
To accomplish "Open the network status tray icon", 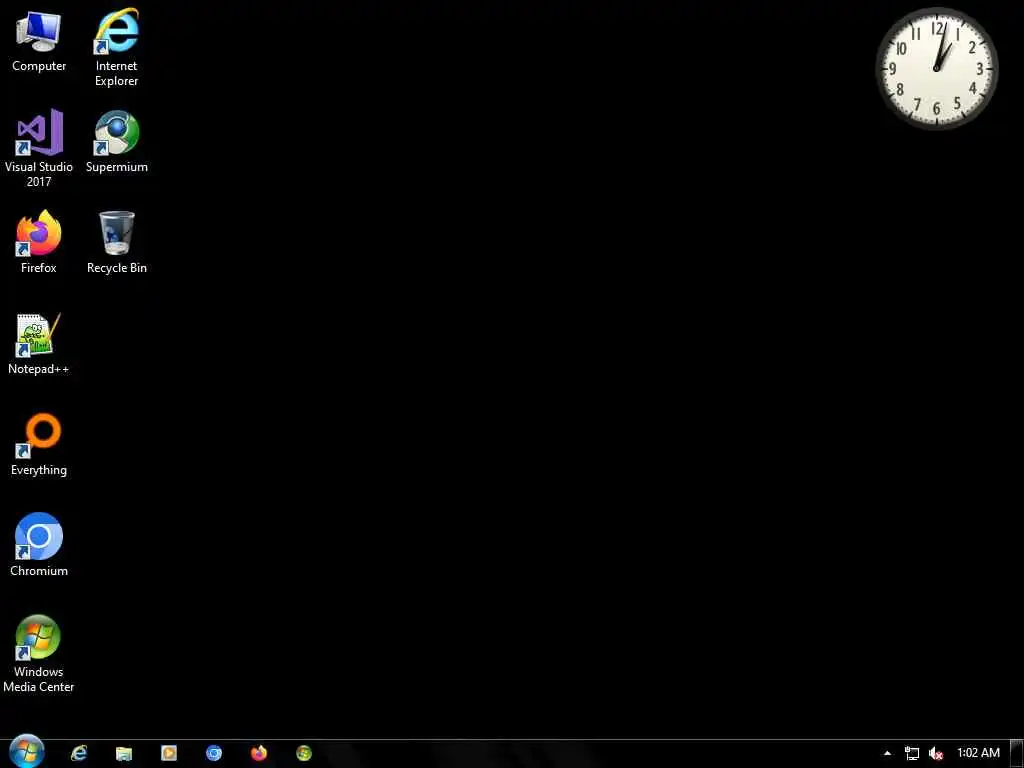I will click(912, 753).
